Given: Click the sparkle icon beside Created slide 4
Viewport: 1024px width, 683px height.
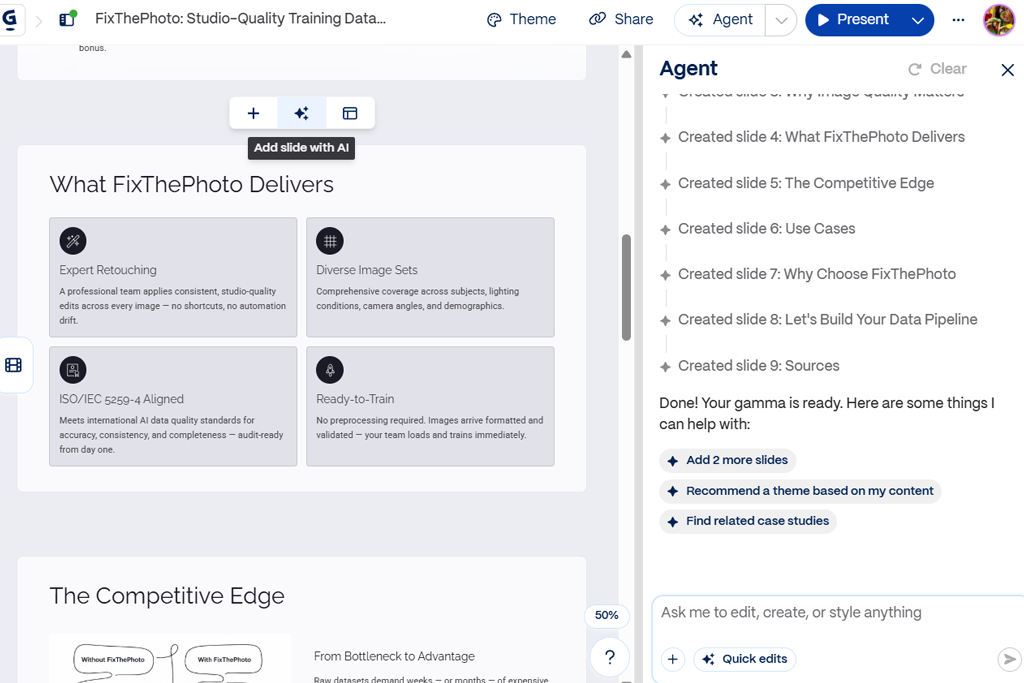Looking at the screenshot, I should [x=665, y=138].
